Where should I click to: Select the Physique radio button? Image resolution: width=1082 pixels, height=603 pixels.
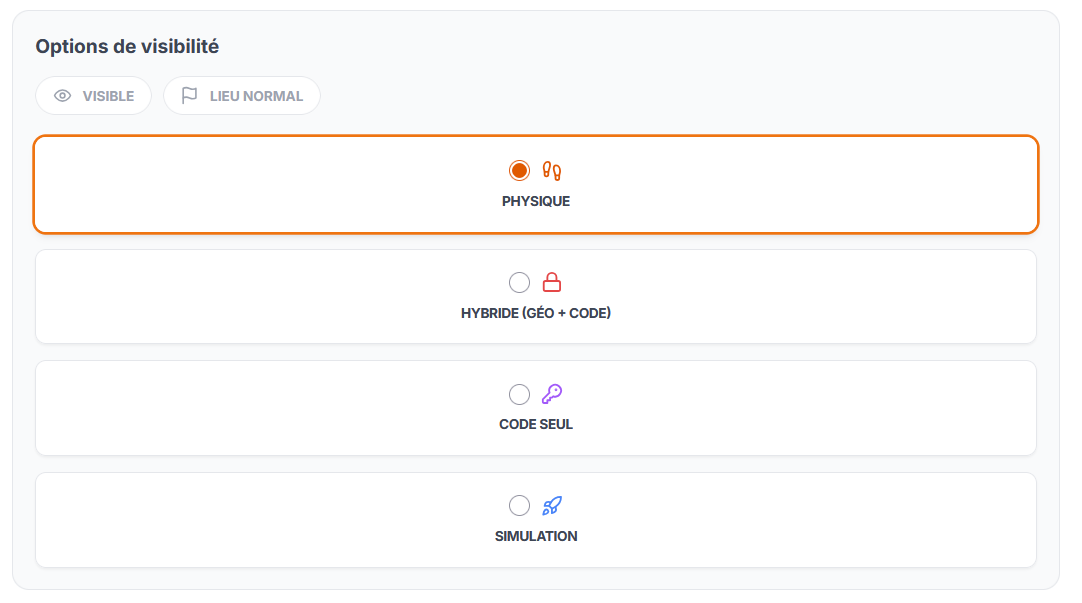click(519, 171)
